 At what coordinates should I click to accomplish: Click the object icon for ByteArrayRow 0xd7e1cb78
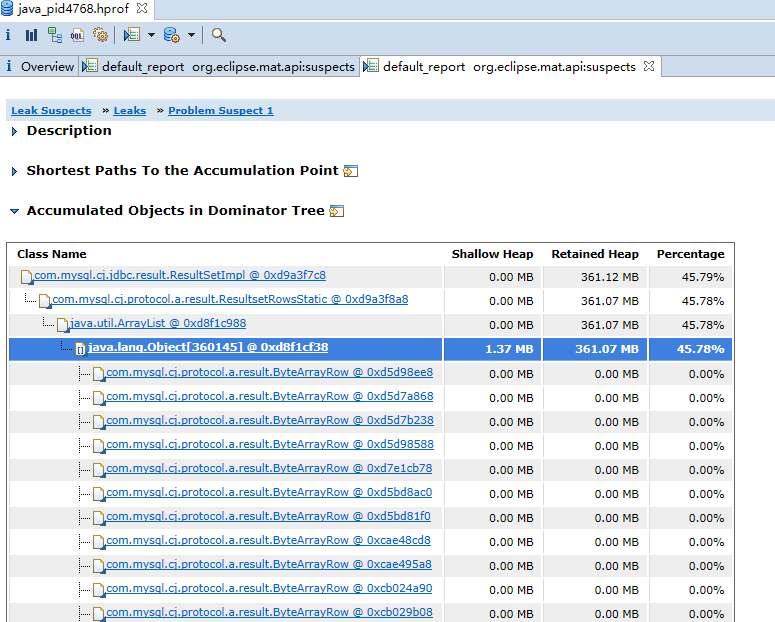pyautogui.click(x=99, y=470)
